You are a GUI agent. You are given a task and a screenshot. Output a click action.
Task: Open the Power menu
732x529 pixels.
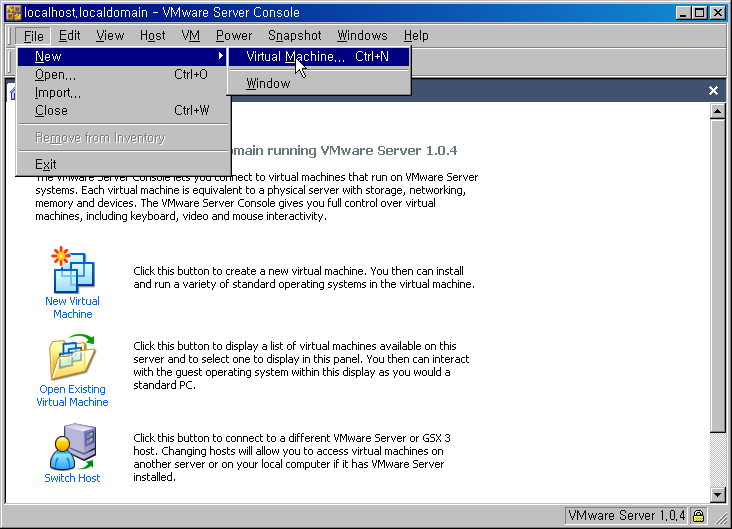point(234,35)
